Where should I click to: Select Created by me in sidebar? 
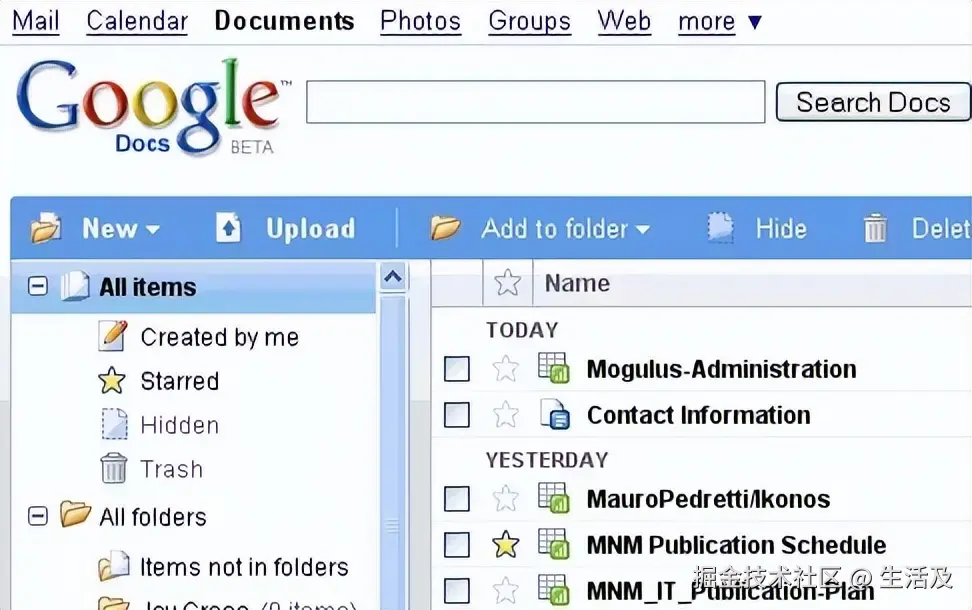click(x=219, y=337)
